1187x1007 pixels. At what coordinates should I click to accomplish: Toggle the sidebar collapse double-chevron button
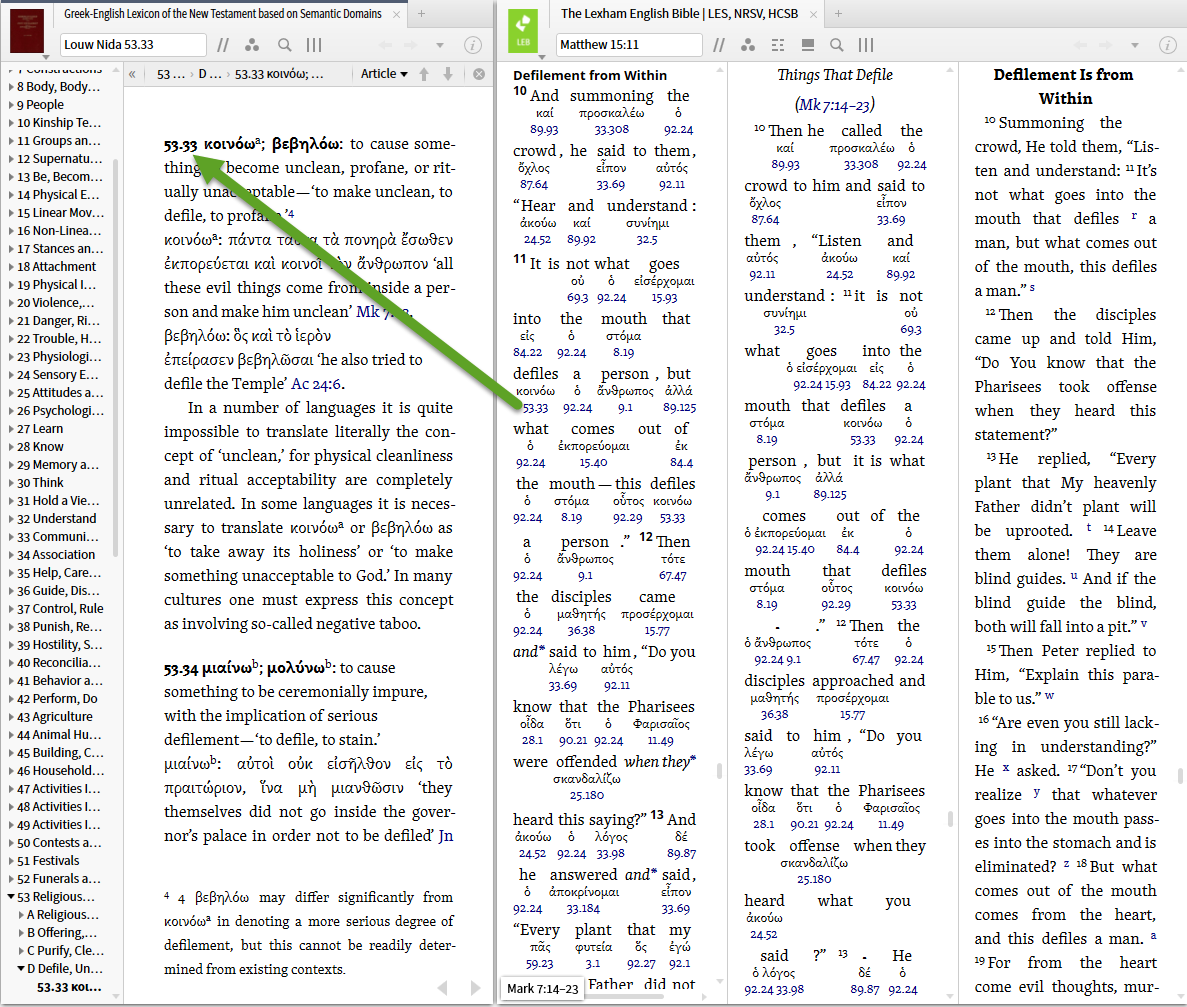click(131, 74)
